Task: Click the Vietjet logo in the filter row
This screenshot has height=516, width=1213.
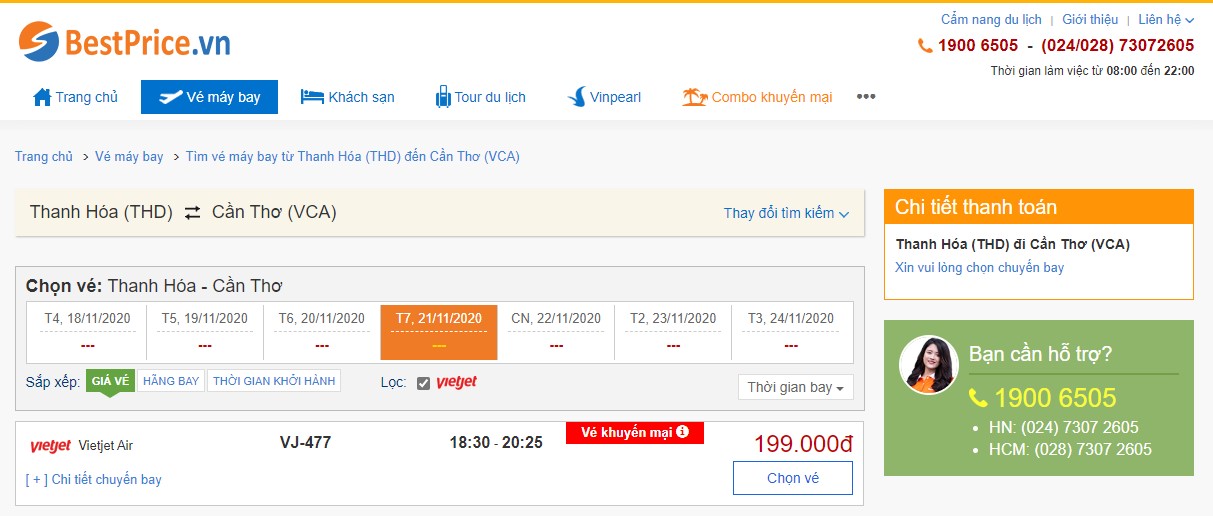Action: pos(456,382)
